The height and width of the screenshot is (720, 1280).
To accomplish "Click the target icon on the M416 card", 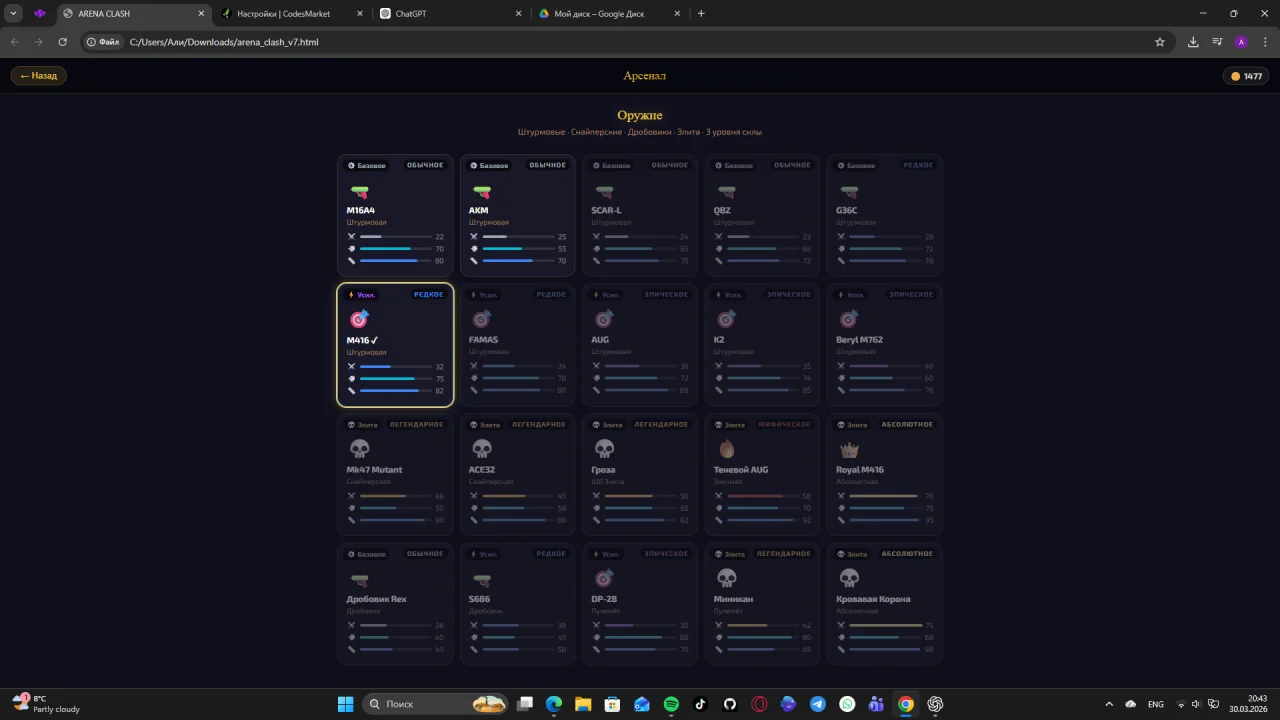I will click(359, 319).
